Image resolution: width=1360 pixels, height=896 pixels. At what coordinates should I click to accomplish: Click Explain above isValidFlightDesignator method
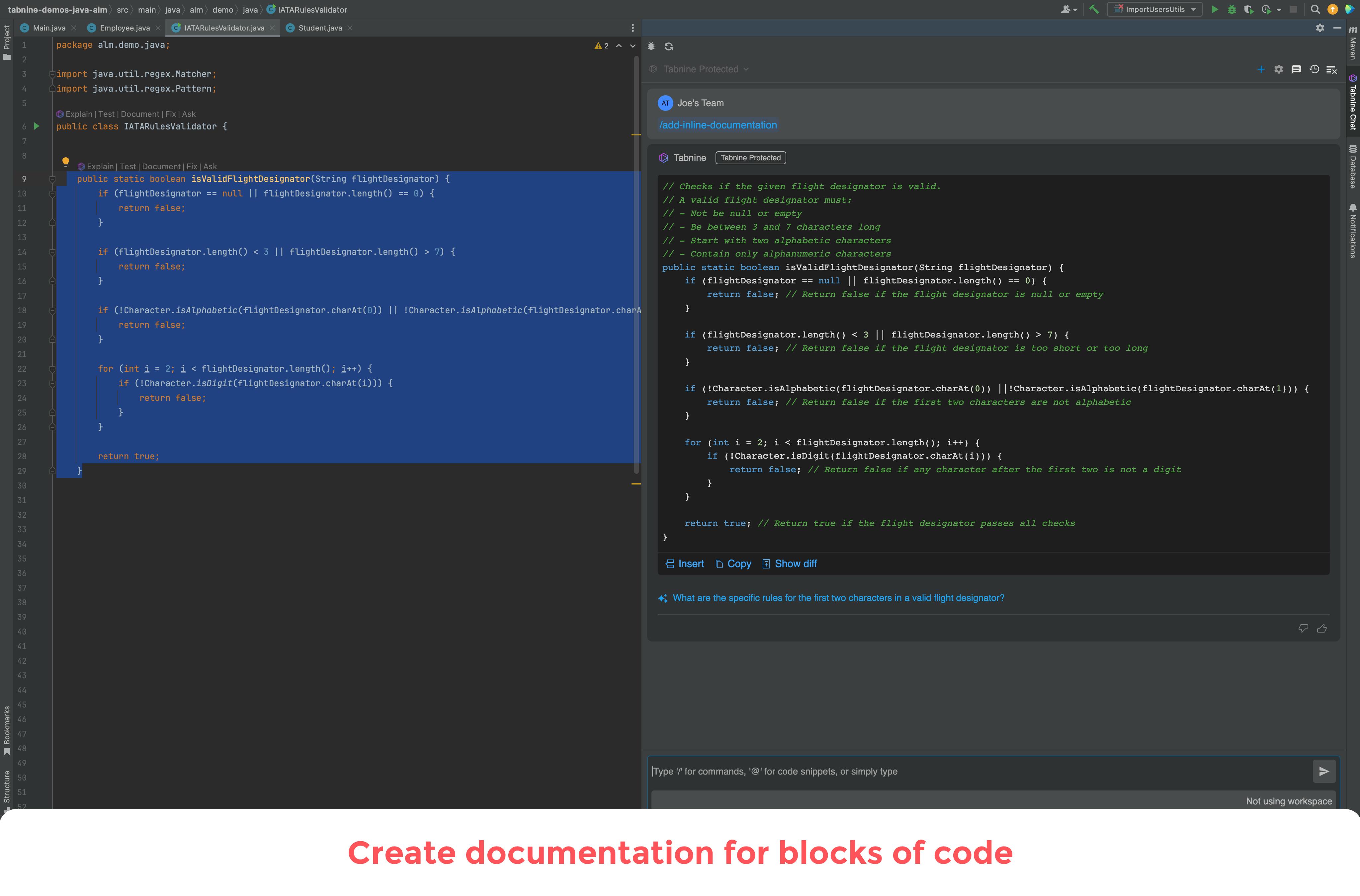tap(100, 166)
